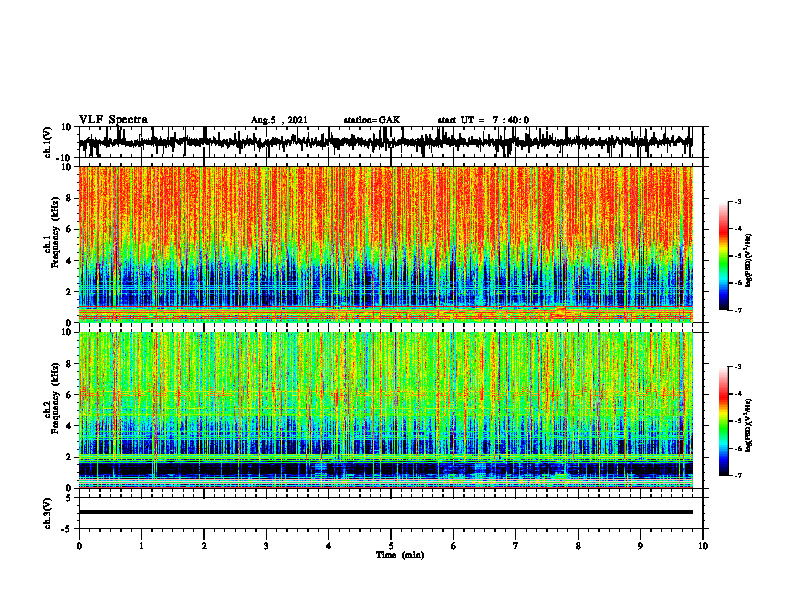792x612 pixels.
Task: Click the time axis tick label "9"
Action: [x=640, y=546]
